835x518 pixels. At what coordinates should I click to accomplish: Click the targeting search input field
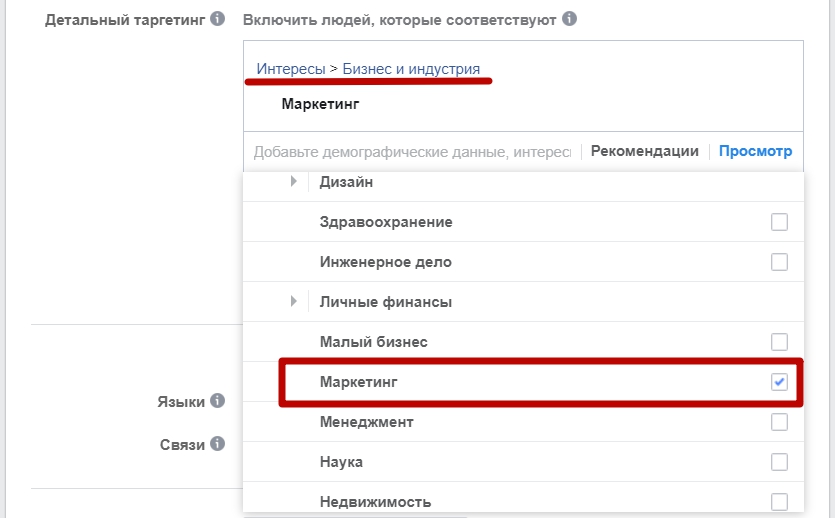click(x=412, y=152)
